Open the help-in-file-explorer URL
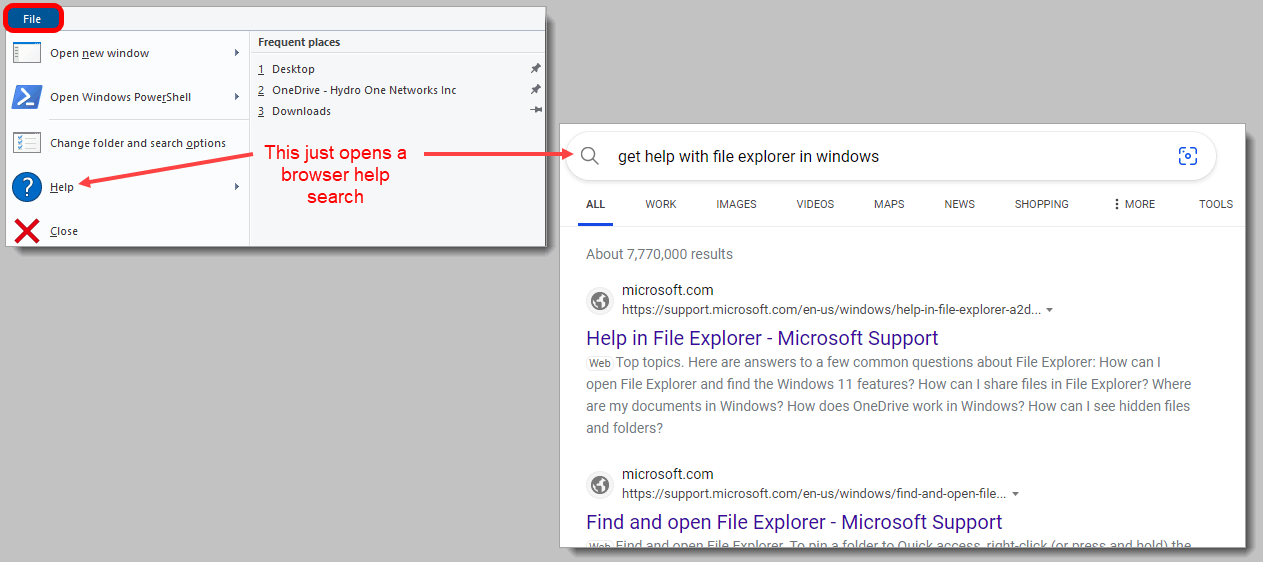Screen dimensions: 1263x562 click(x=831, y=309)
